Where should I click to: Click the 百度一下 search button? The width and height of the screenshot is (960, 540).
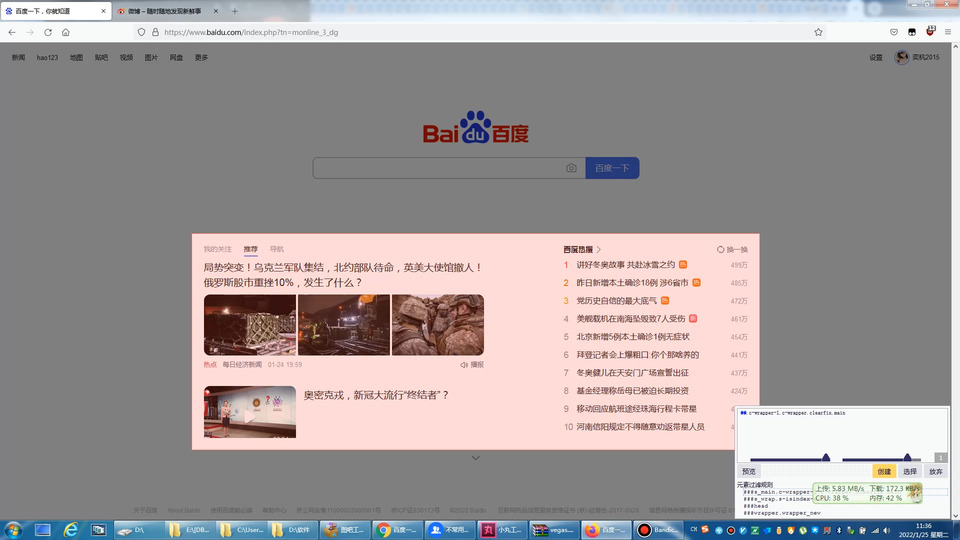612,168
